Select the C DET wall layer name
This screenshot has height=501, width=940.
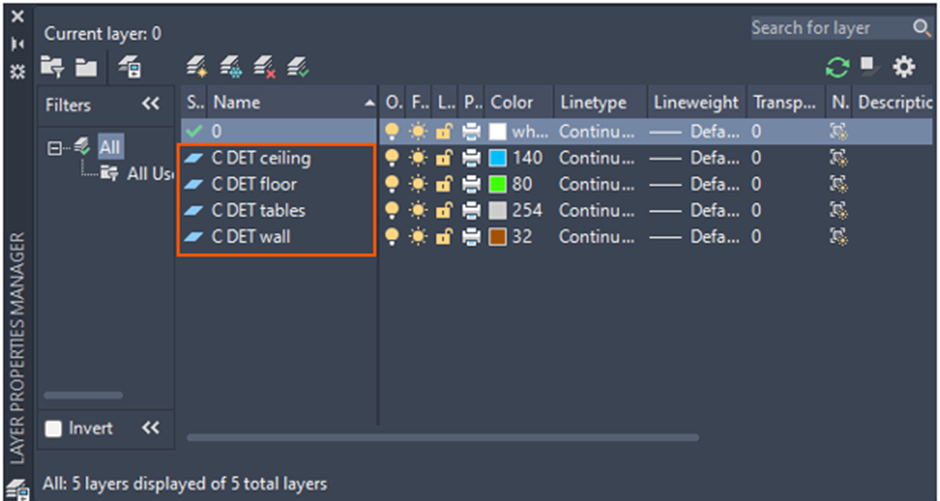pyautogui.click(x=251, y=237)
